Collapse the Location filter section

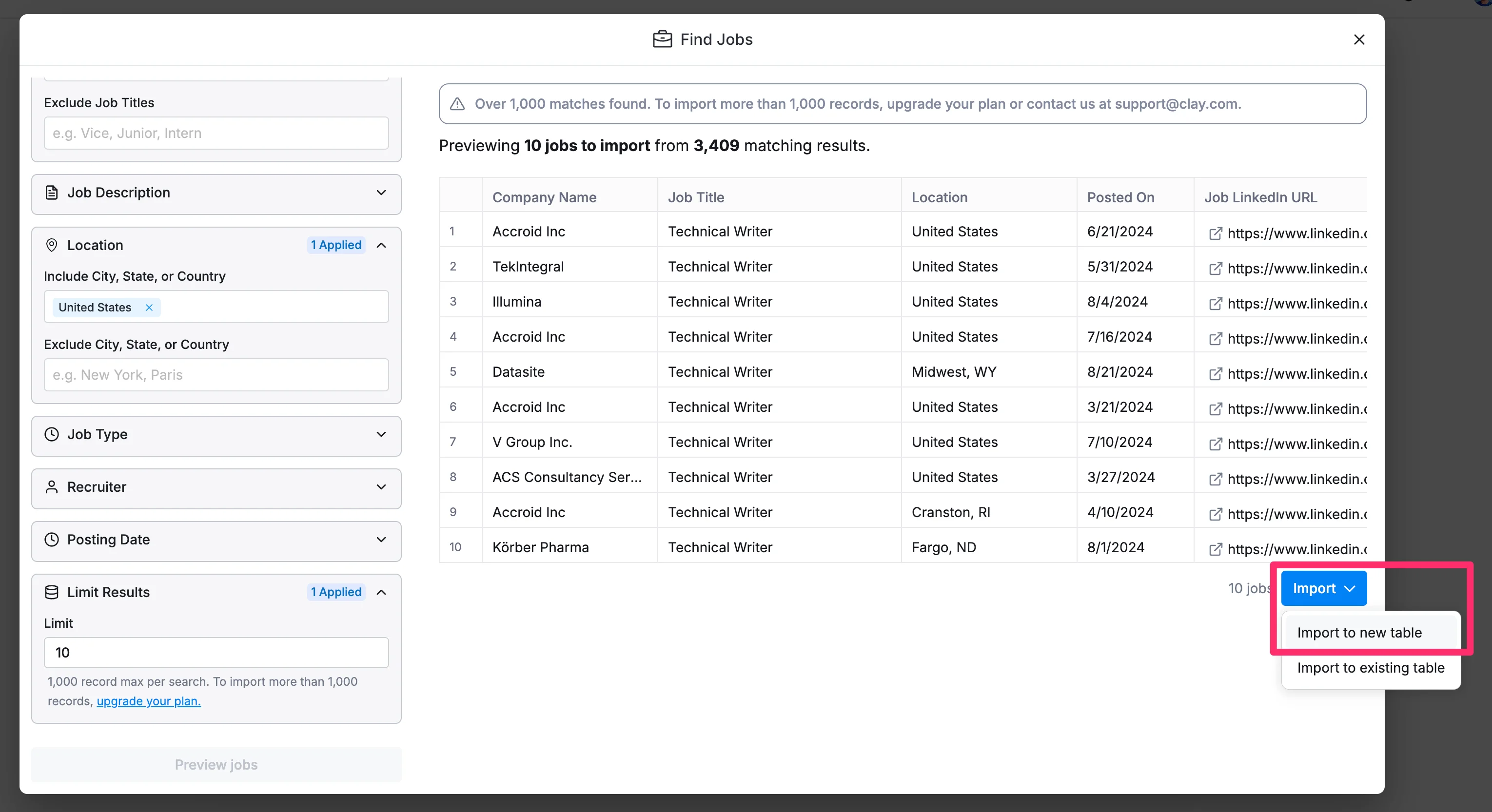point(381,245)
